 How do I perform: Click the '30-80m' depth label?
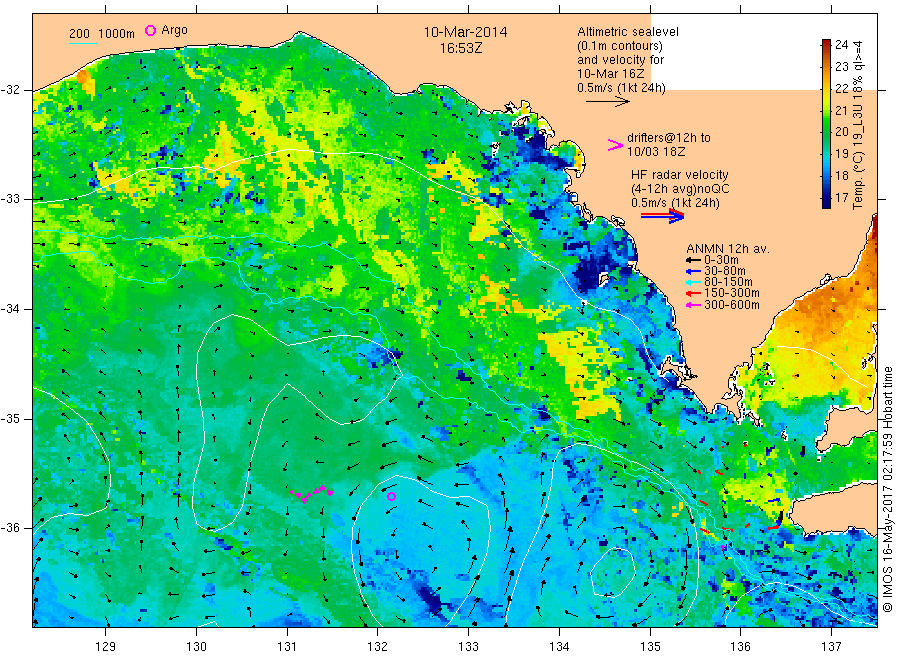coord(725,271)
